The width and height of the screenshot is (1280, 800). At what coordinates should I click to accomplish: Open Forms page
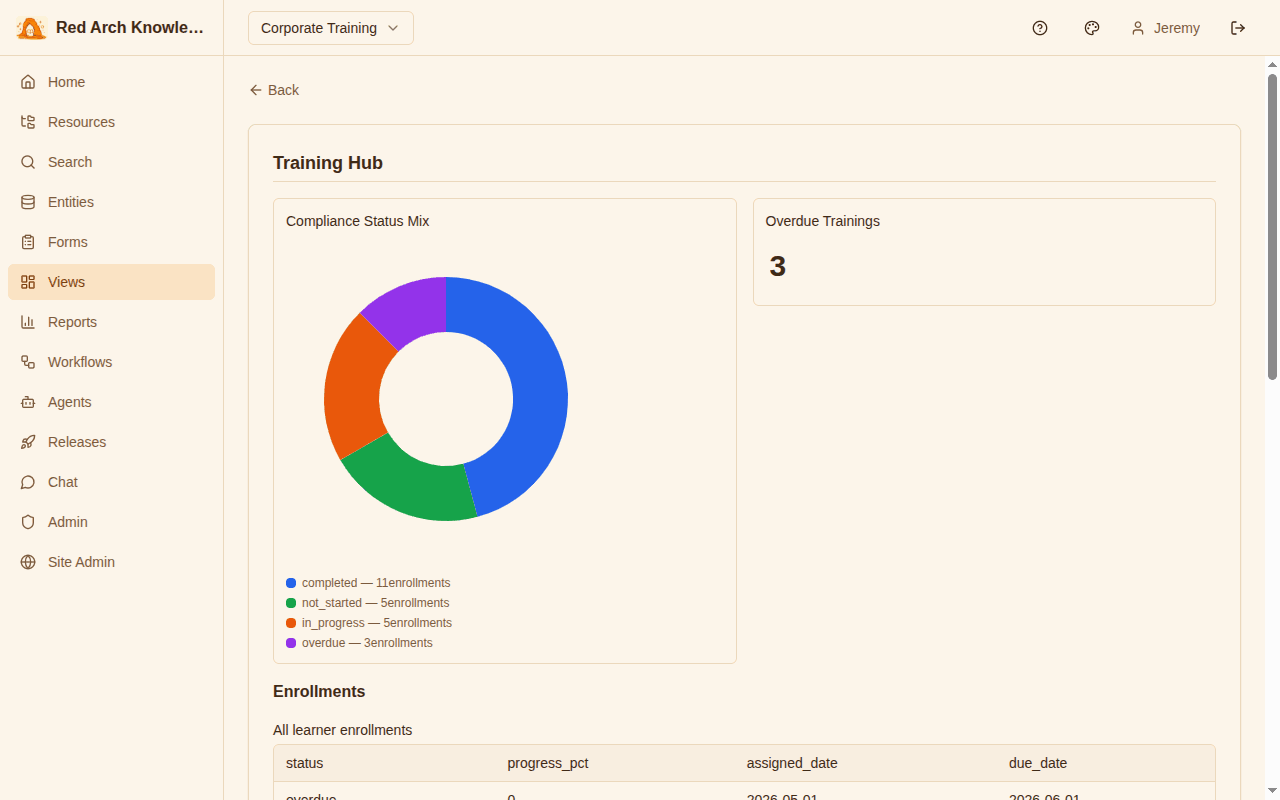click(x=111, y=242)
